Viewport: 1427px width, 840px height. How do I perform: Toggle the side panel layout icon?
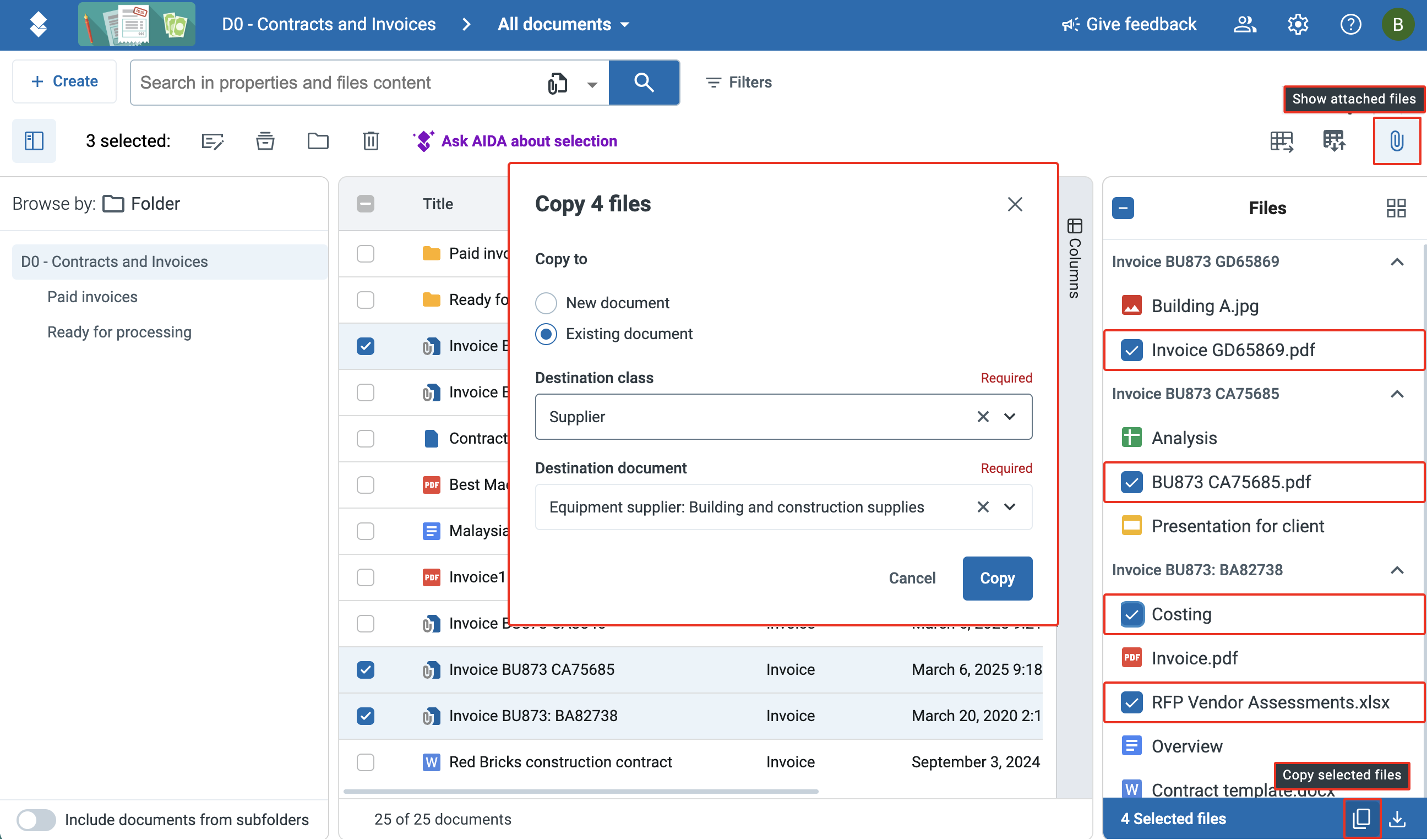click(34, 141)
